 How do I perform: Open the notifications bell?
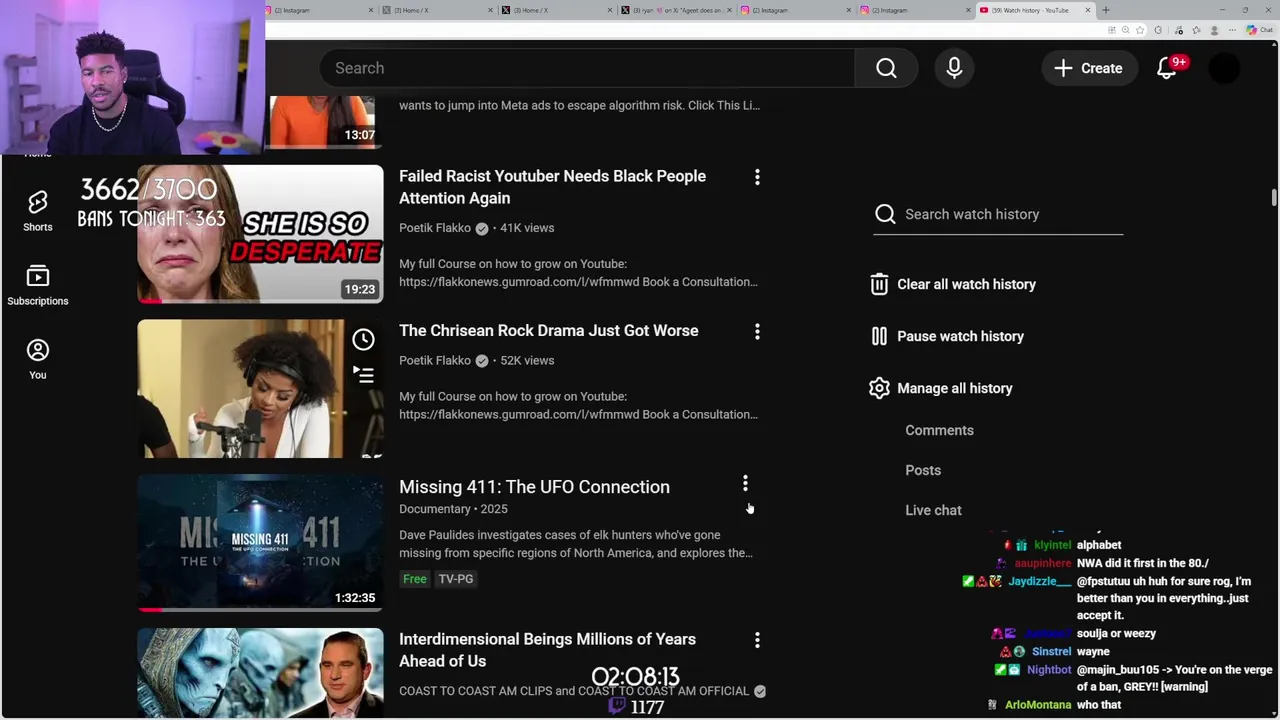(x=1167, y=68)
